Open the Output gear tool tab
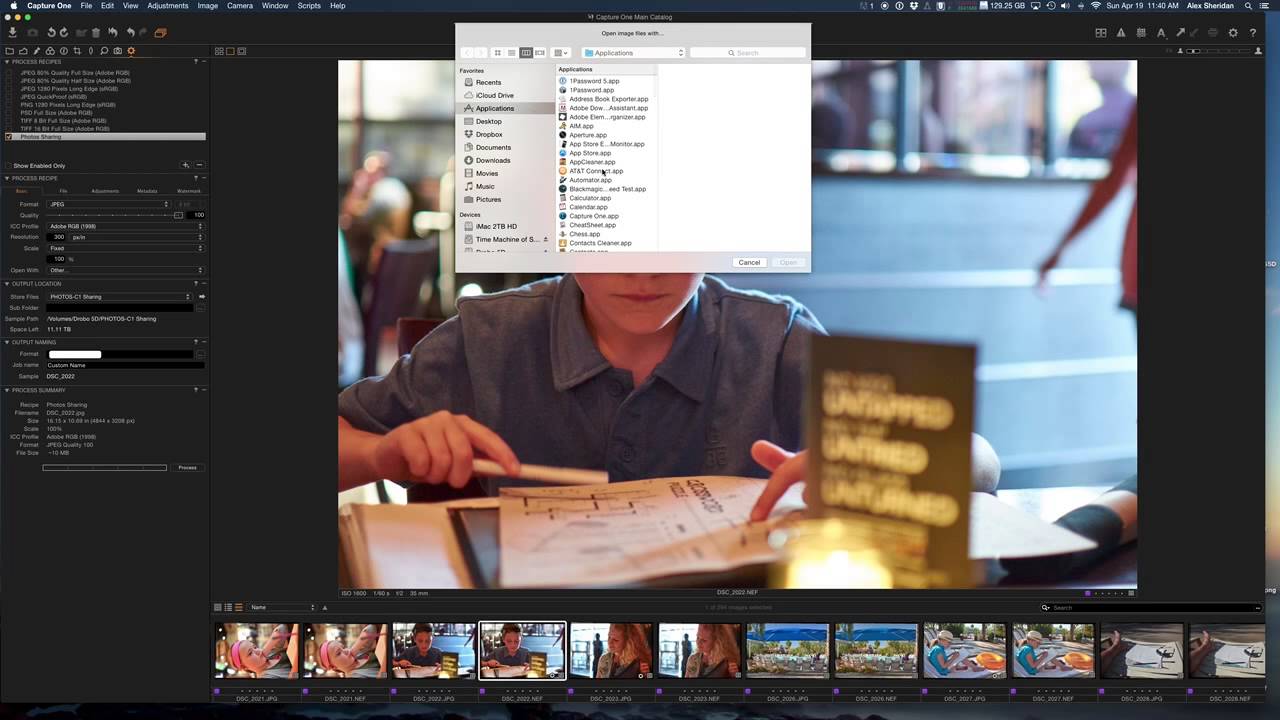 (x=131, y=51)
